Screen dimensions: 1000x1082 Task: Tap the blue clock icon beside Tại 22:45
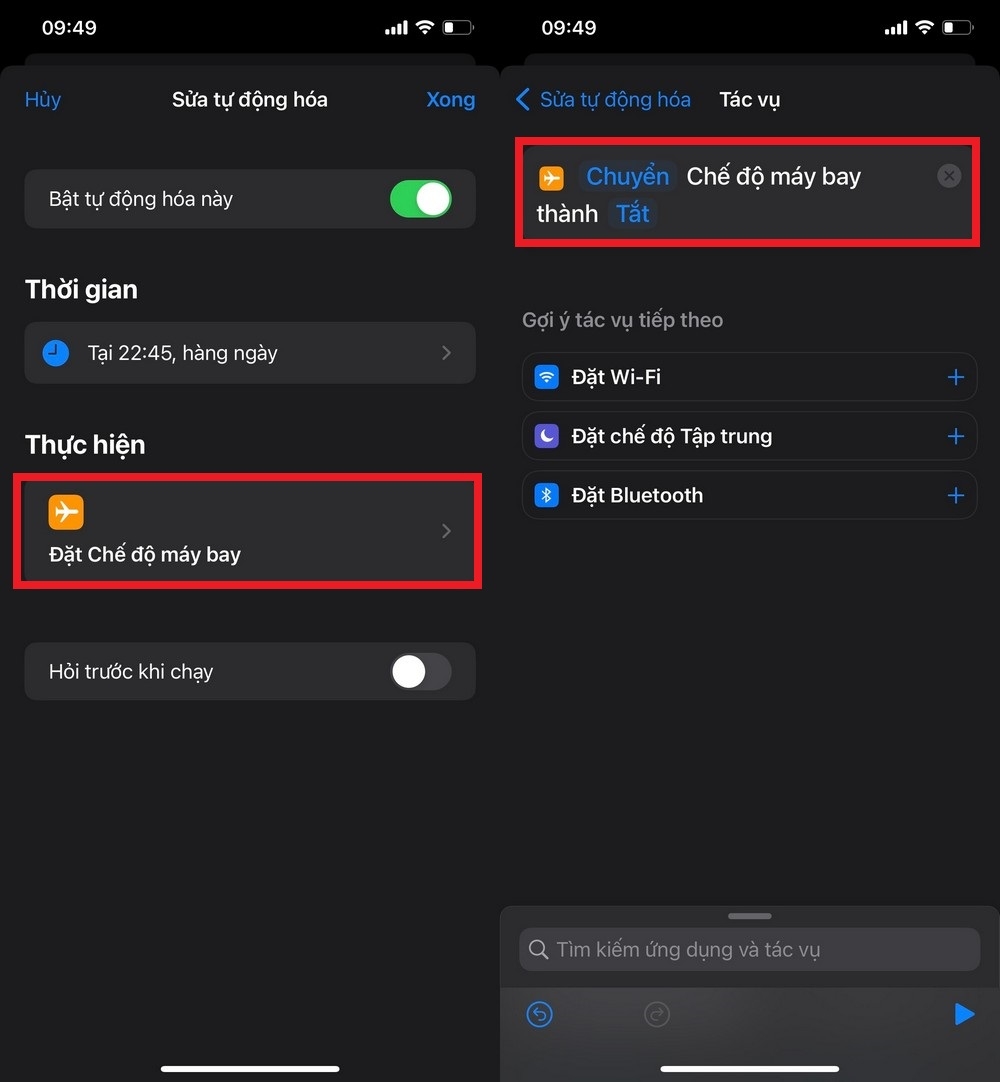pyautogui.click(x=56, y=353)
